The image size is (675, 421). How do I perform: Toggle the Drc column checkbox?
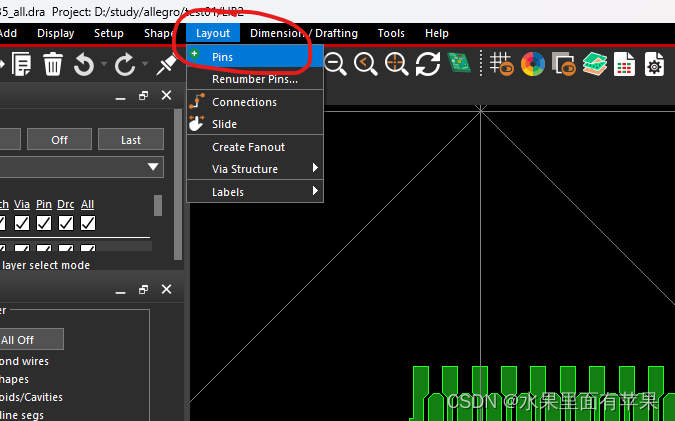point(66,223)
